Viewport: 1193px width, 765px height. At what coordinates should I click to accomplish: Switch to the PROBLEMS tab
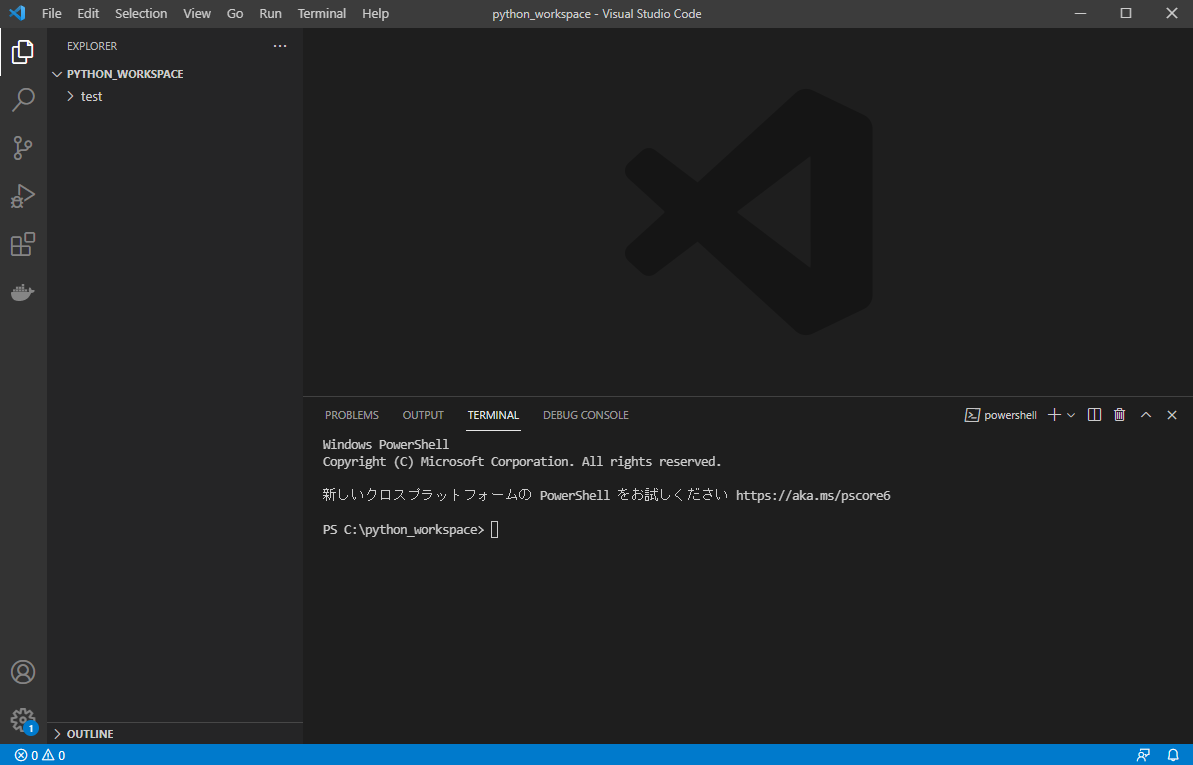(x=352, y=415)
